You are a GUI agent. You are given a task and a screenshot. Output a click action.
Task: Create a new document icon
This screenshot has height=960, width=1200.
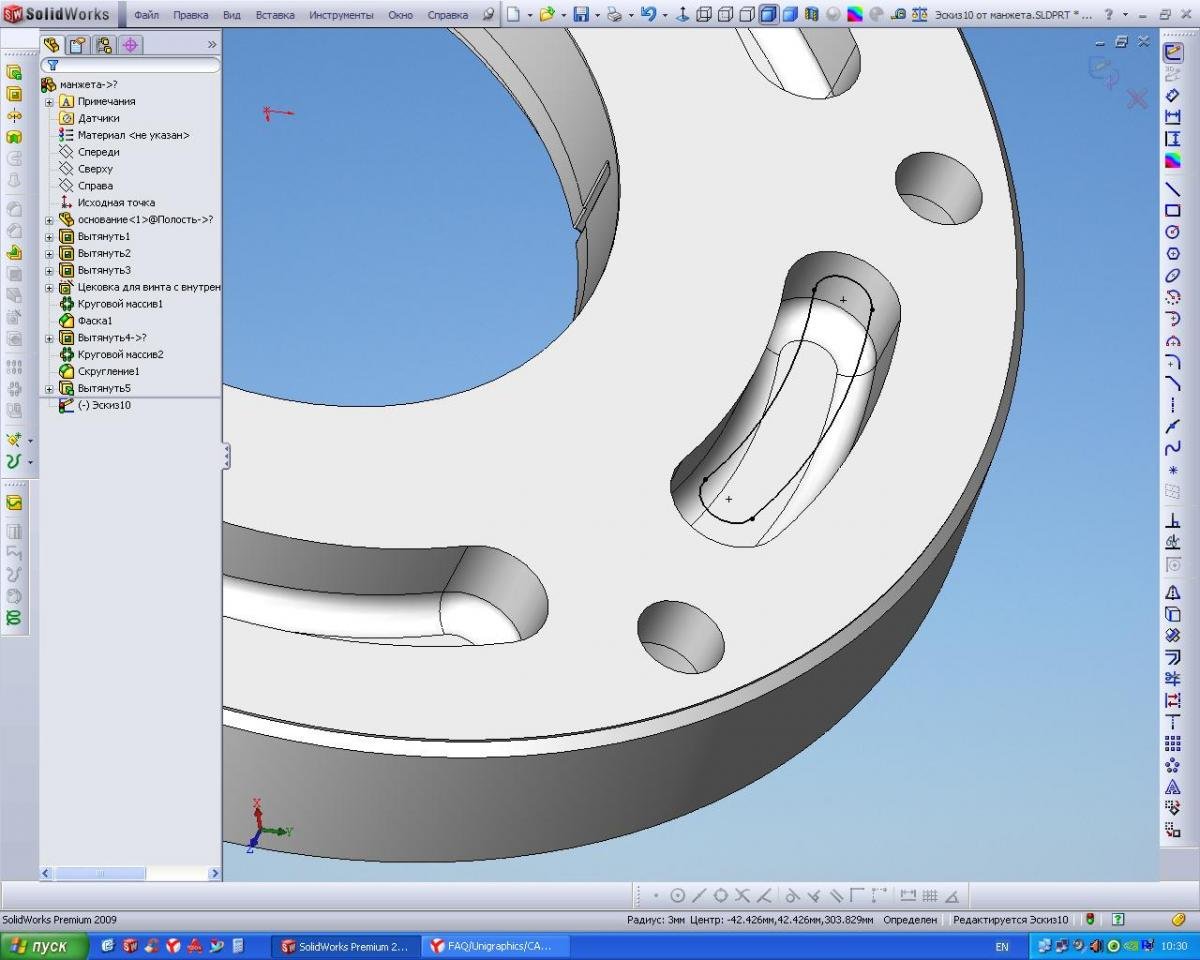pyautogui.click(x=513, y=14)
